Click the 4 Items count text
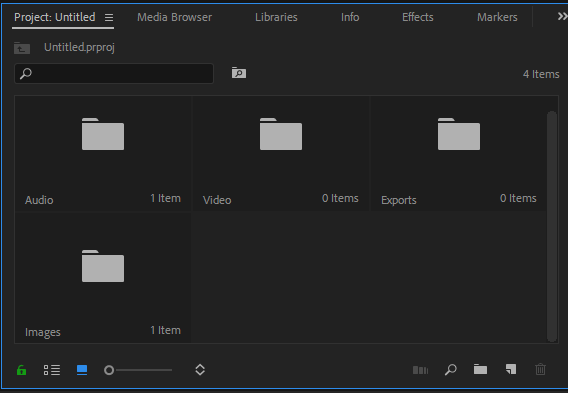Screen dimensions: 568x393 (541, 74)
